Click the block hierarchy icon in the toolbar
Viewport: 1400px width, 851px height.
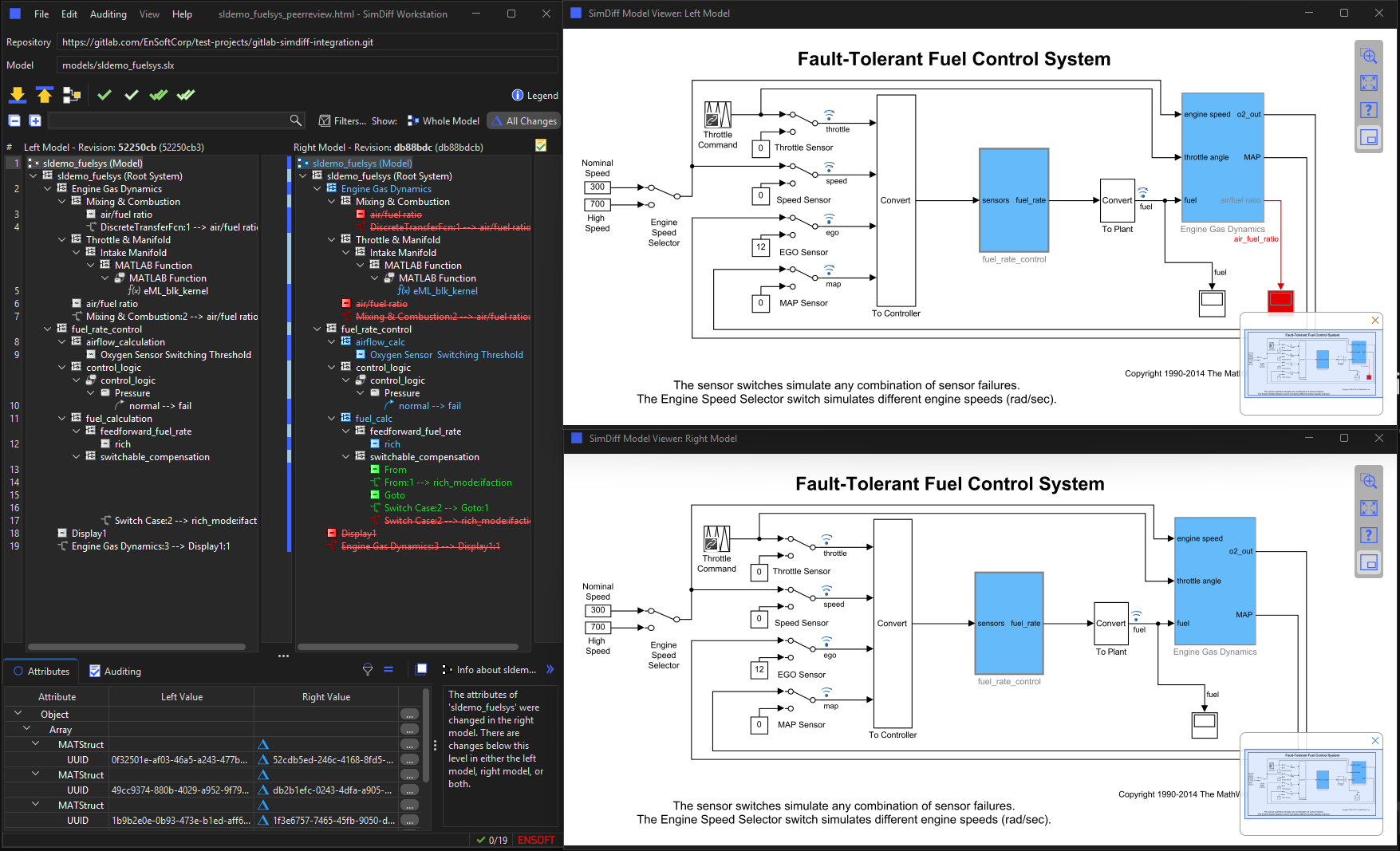(x=72, y=95)
